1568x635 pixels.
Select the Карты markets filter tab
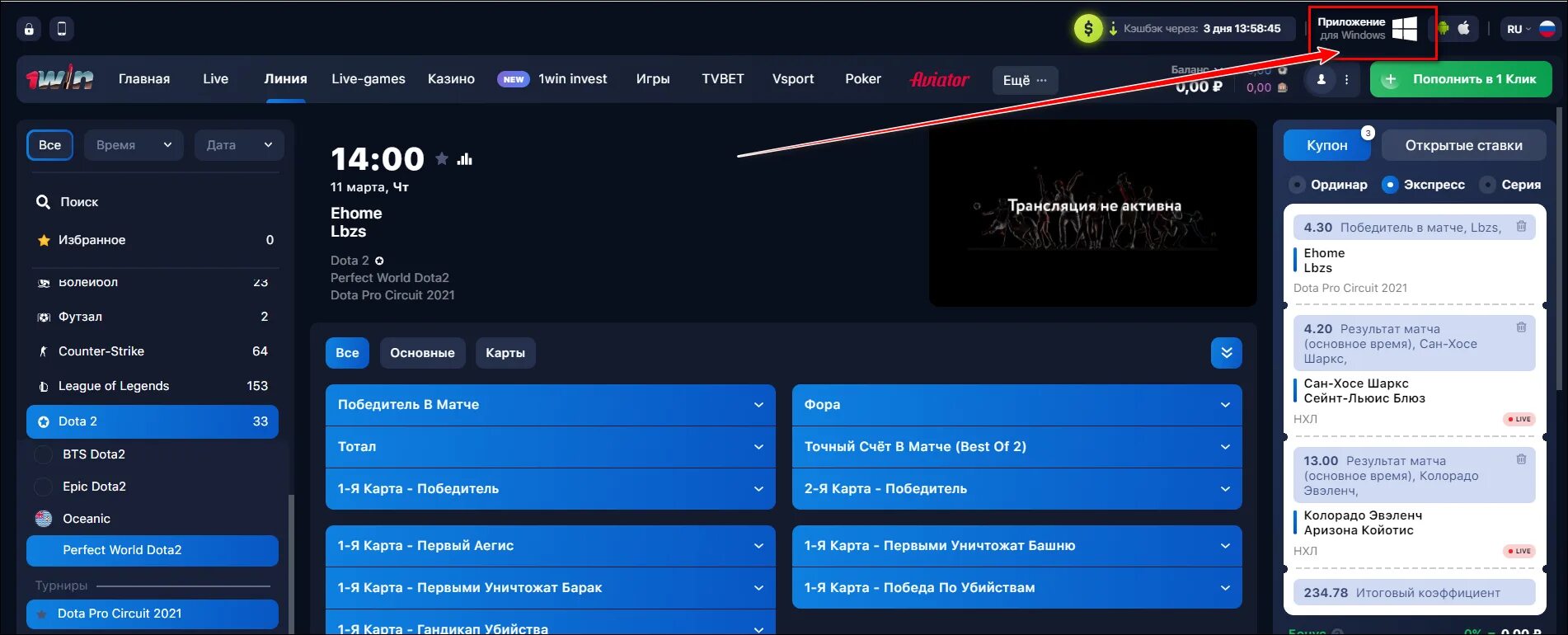click(505, 353)
